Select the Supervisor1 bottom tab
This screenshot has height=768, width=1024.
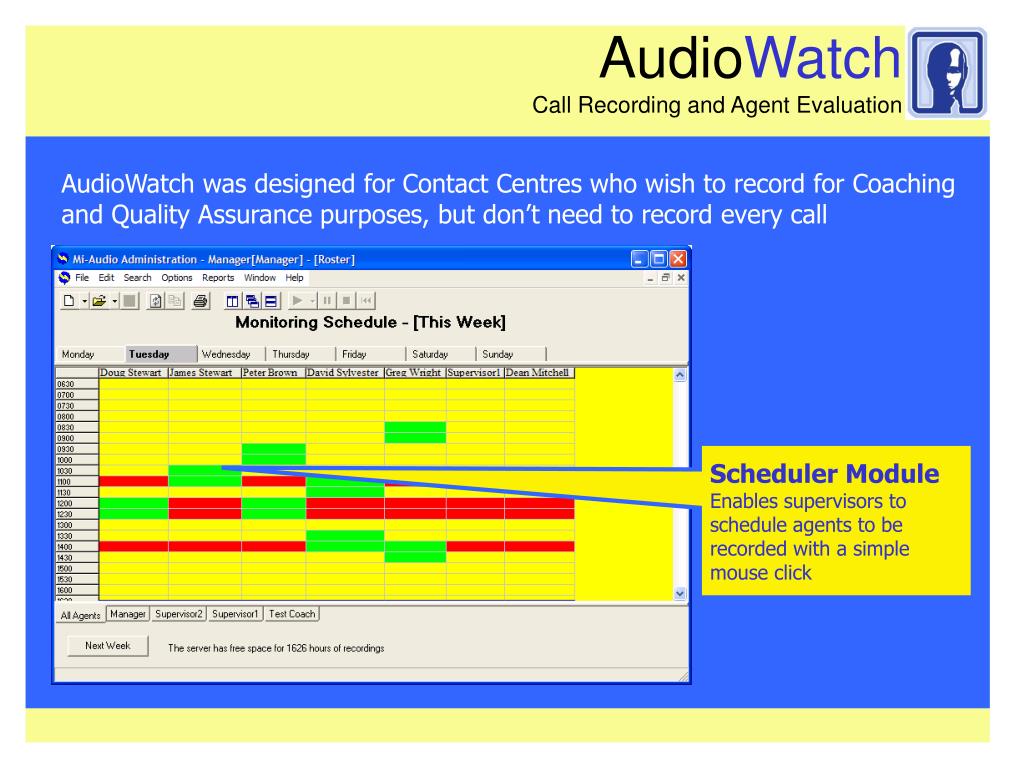(235, 614)
